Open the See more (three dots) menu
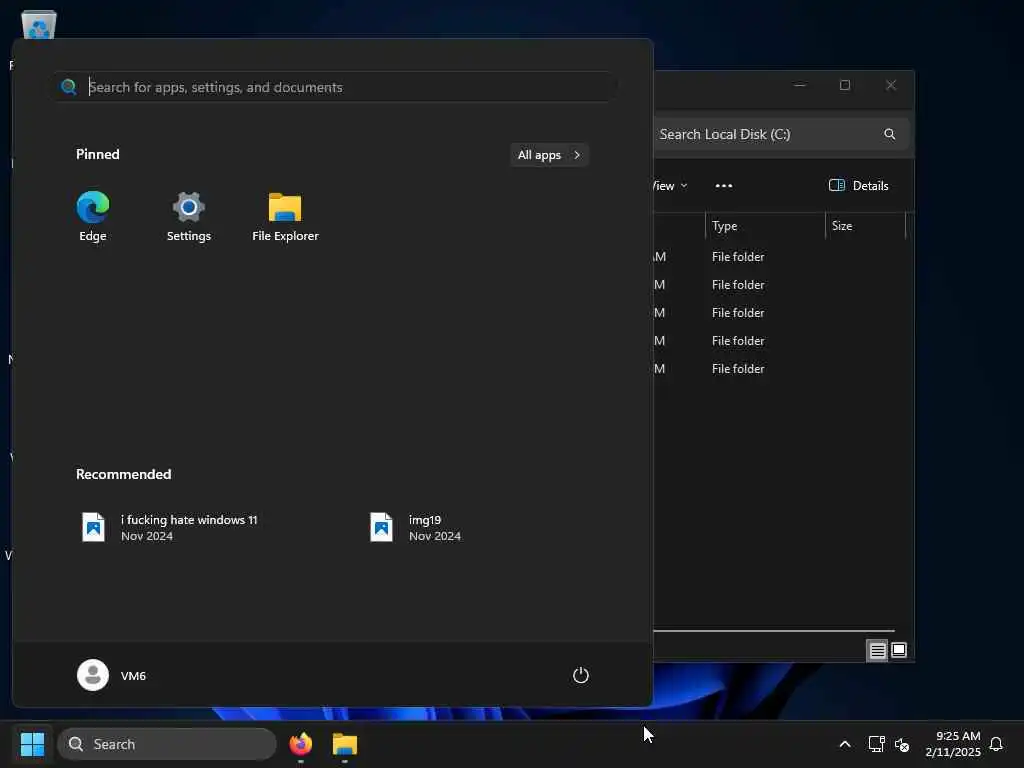 pos(724,186)
